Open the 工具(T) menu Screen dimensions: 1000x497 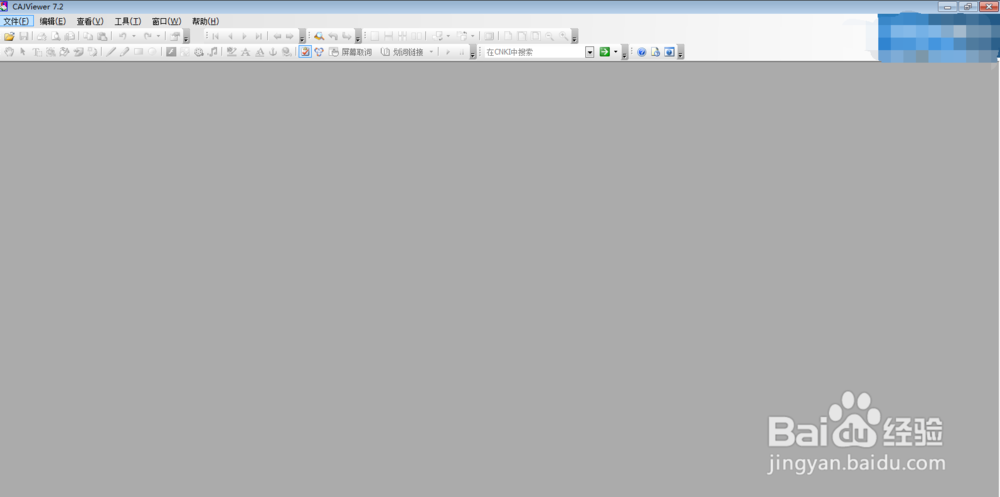(x=128, y=21)
